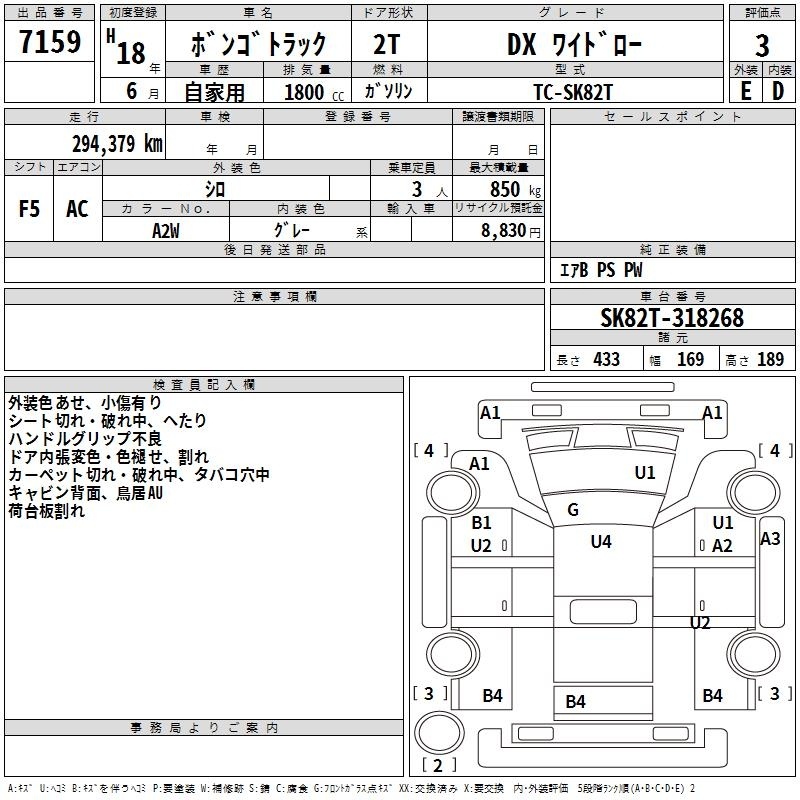Select the chassis number SK82T-318268
This screenshot has height=800, width=800.
tap(671, 318)
